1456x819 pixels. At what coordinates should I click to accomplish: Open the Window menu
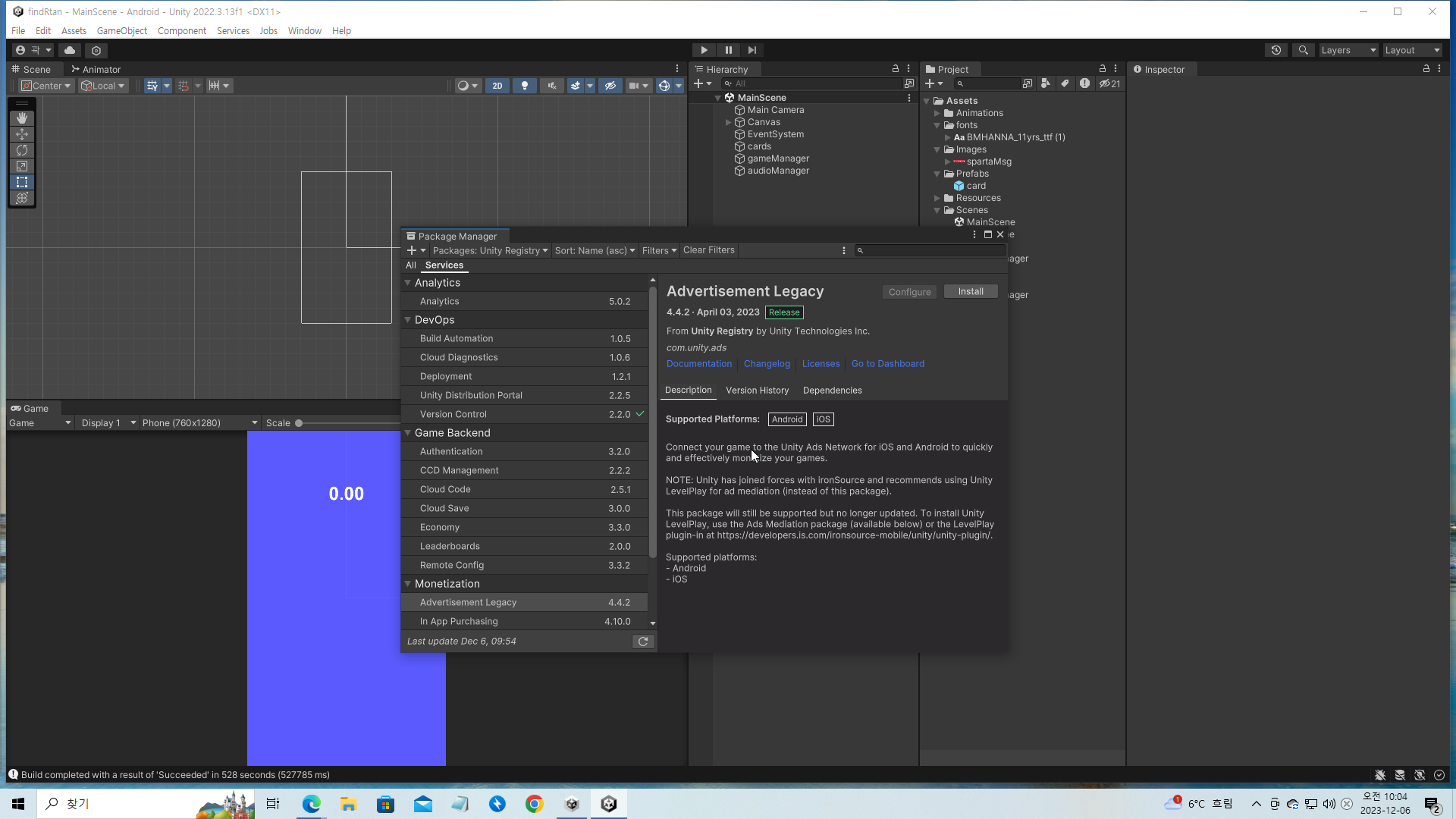[305, 31]
